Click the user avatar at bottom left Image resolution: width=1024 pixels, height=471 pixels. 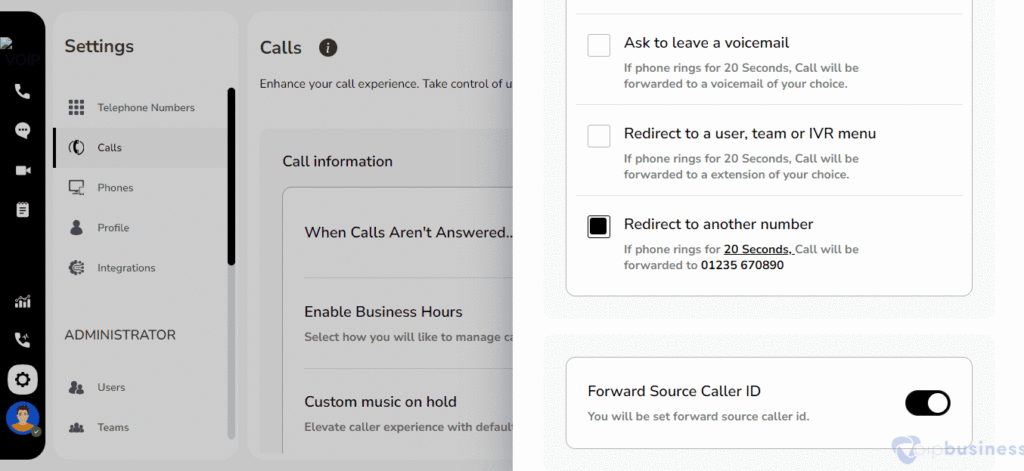pos(22,418)
